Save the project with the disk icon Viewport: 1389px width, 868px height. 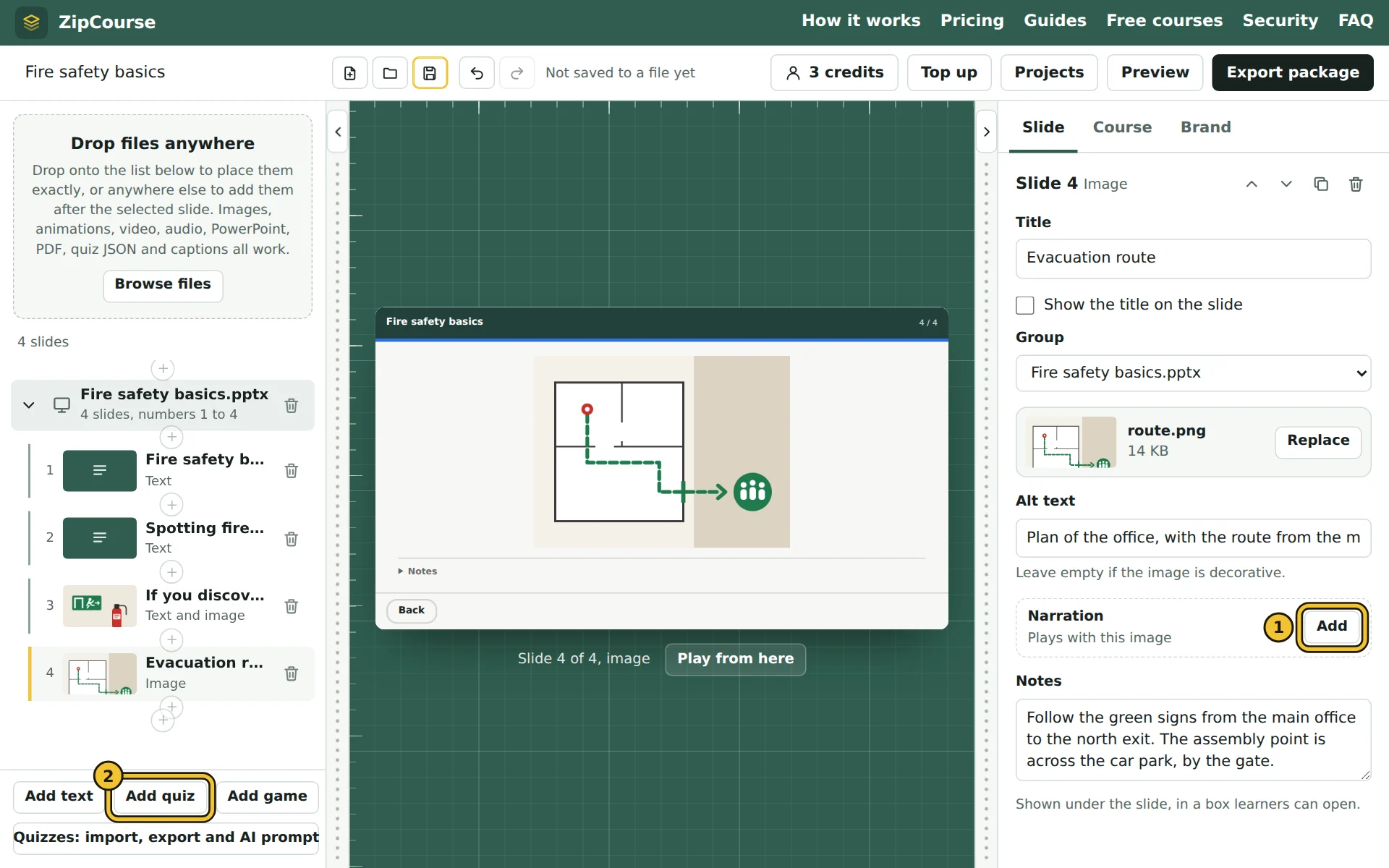430,73
